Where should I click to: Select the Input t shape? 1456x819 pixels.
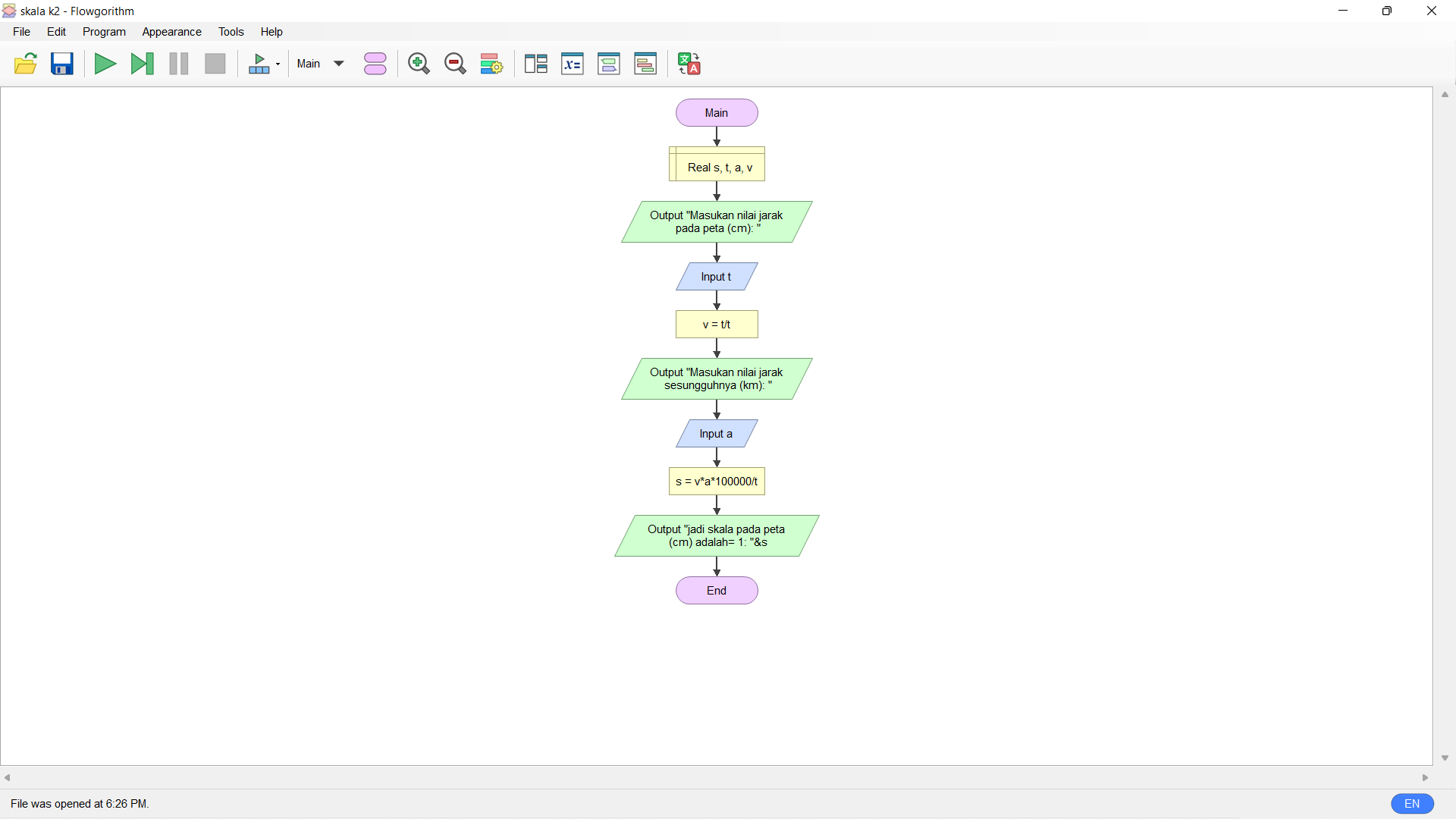point(717,276)
